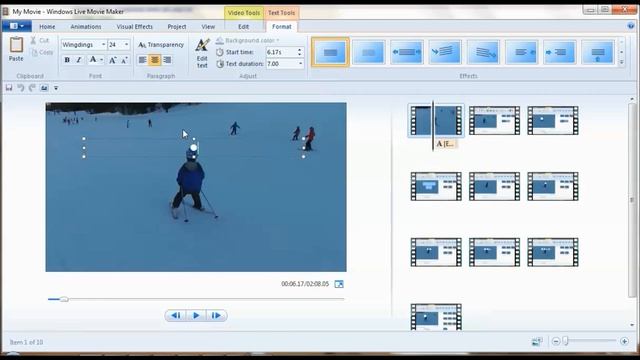Screen dimensions: 640x360
Task: Click the Help icon at ribbon right
Action: [631, 26]
